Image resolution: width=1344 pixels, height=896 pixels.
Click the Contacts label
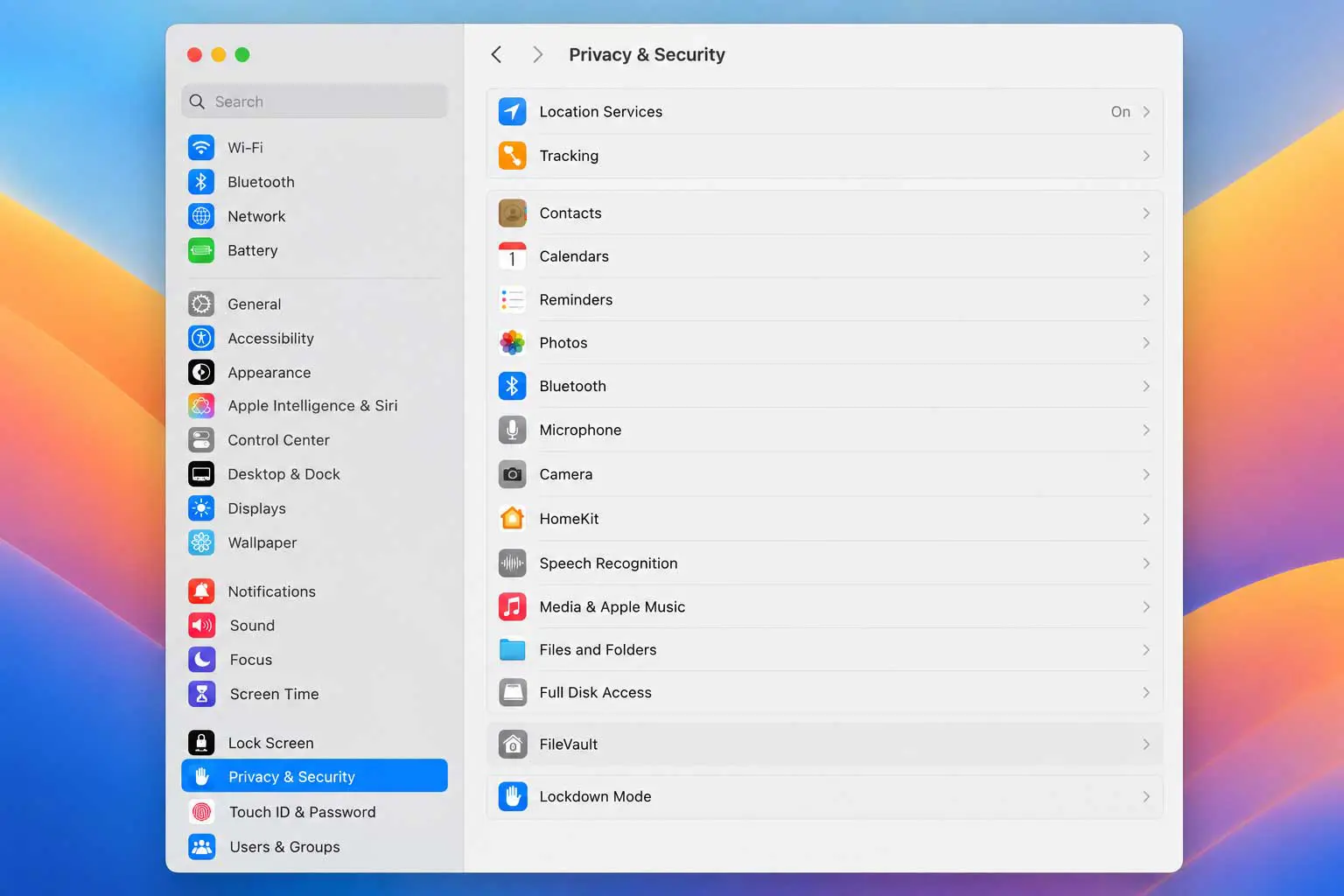coord(570,213)
